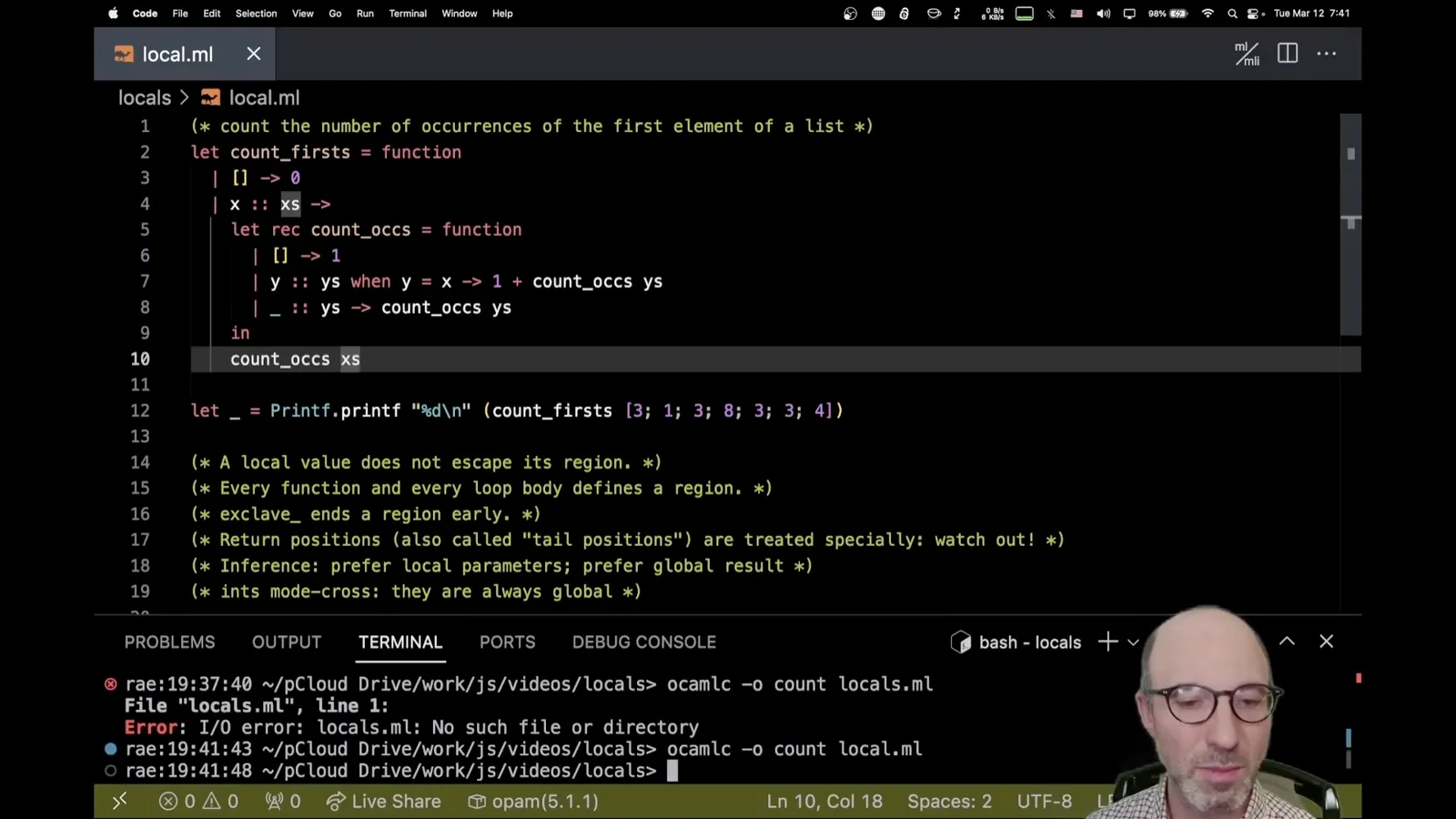Switch between ml and mli file
The image size is (1456, 819).
pos(1247,54)
